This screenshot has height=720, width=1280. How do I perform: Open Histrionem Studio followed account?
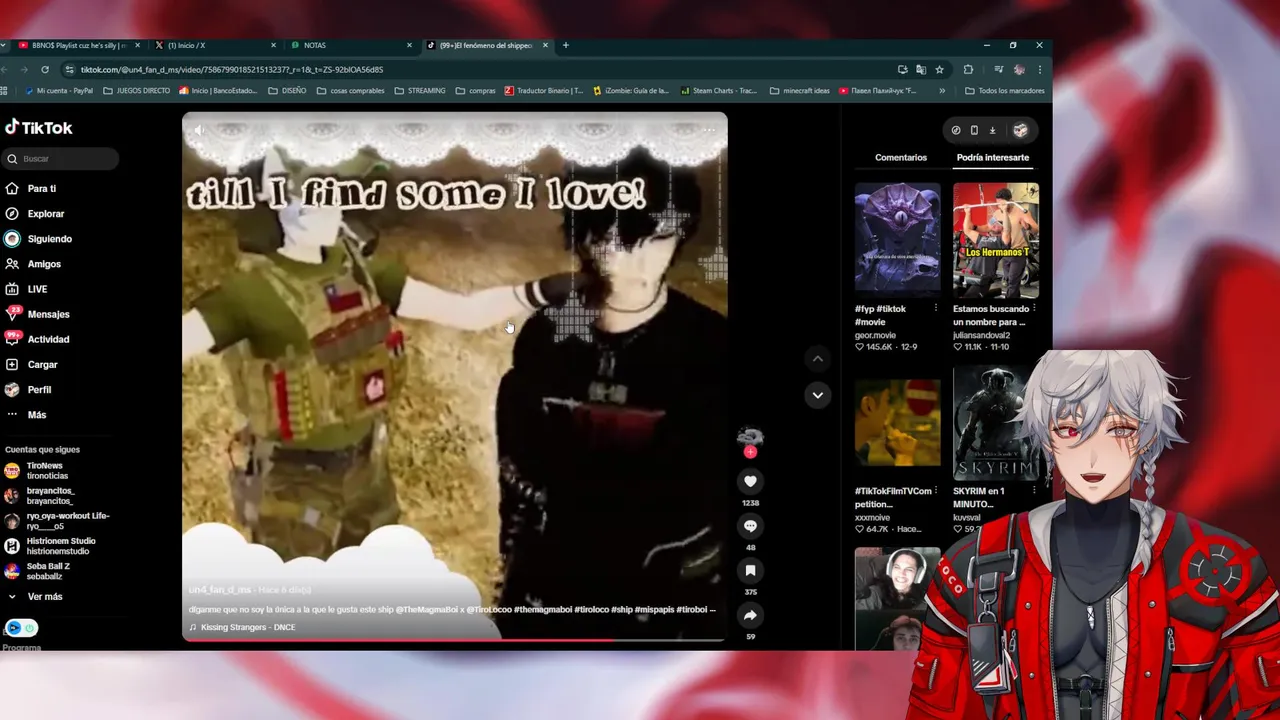pos(50,546)
